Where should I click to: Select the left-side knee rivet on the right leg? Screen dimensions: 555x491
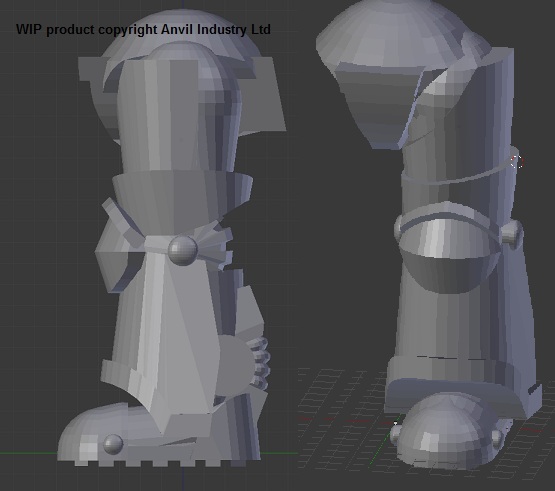coord(398,228)
